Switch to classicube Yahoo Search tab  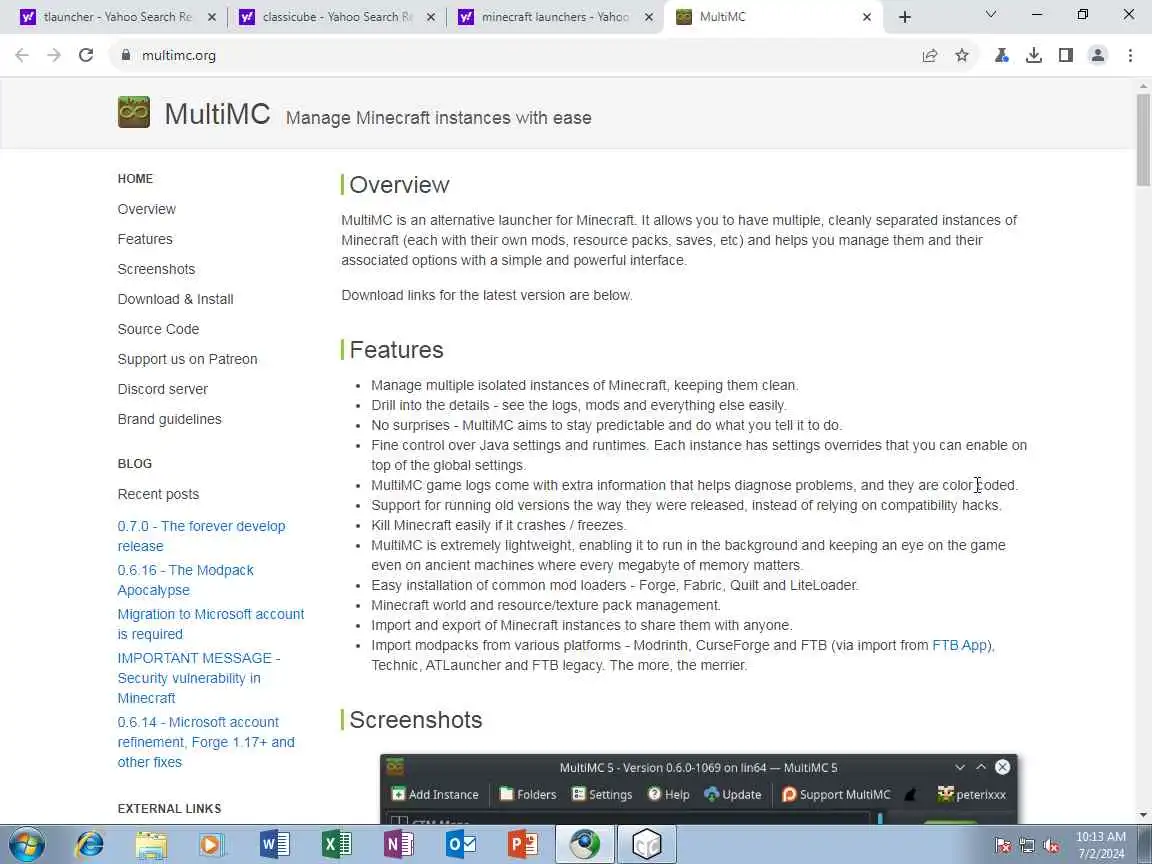[x=336, y=17]
